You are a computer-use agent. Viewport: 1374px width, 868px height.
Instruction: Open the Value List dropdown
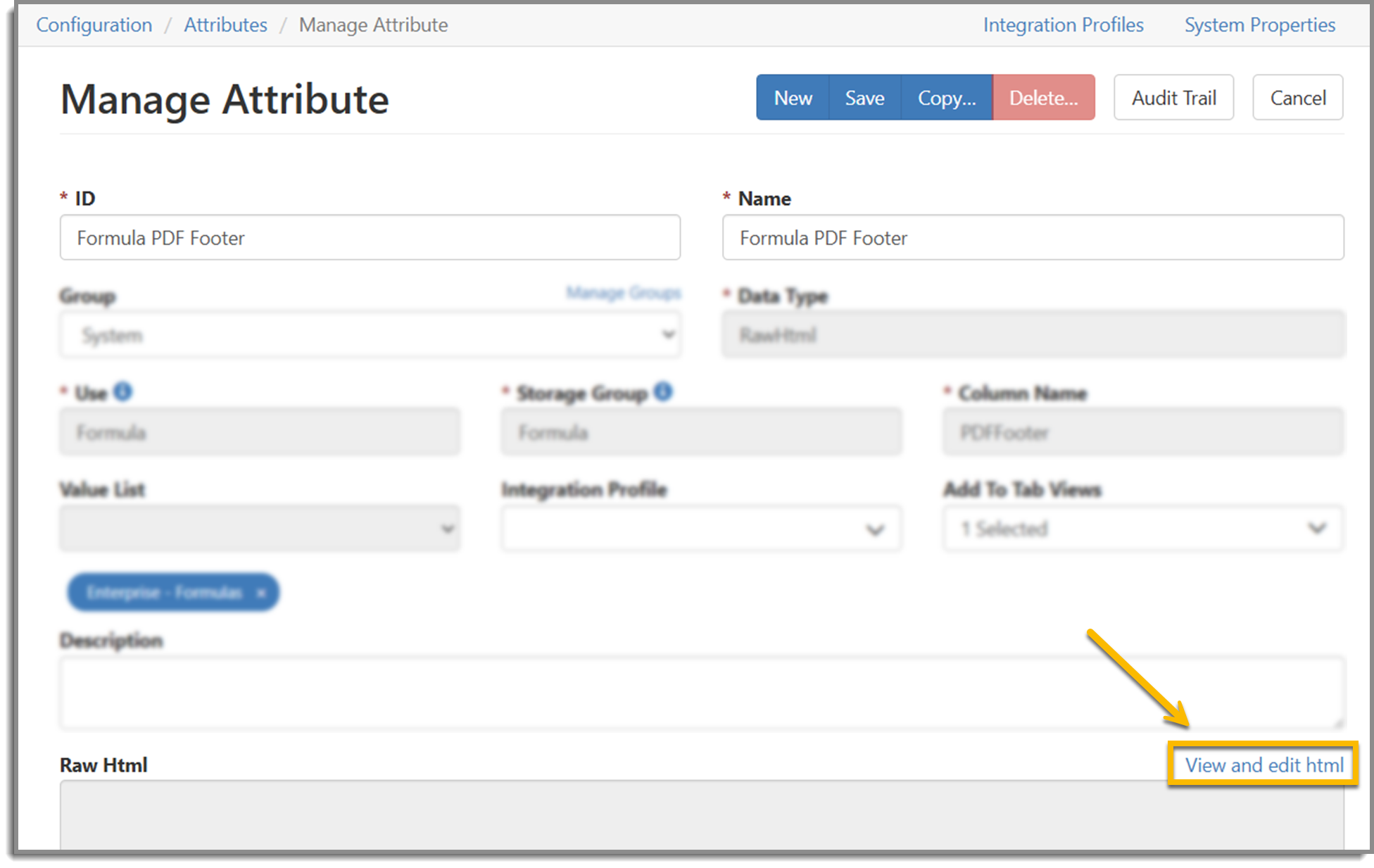tap(260, 529)
